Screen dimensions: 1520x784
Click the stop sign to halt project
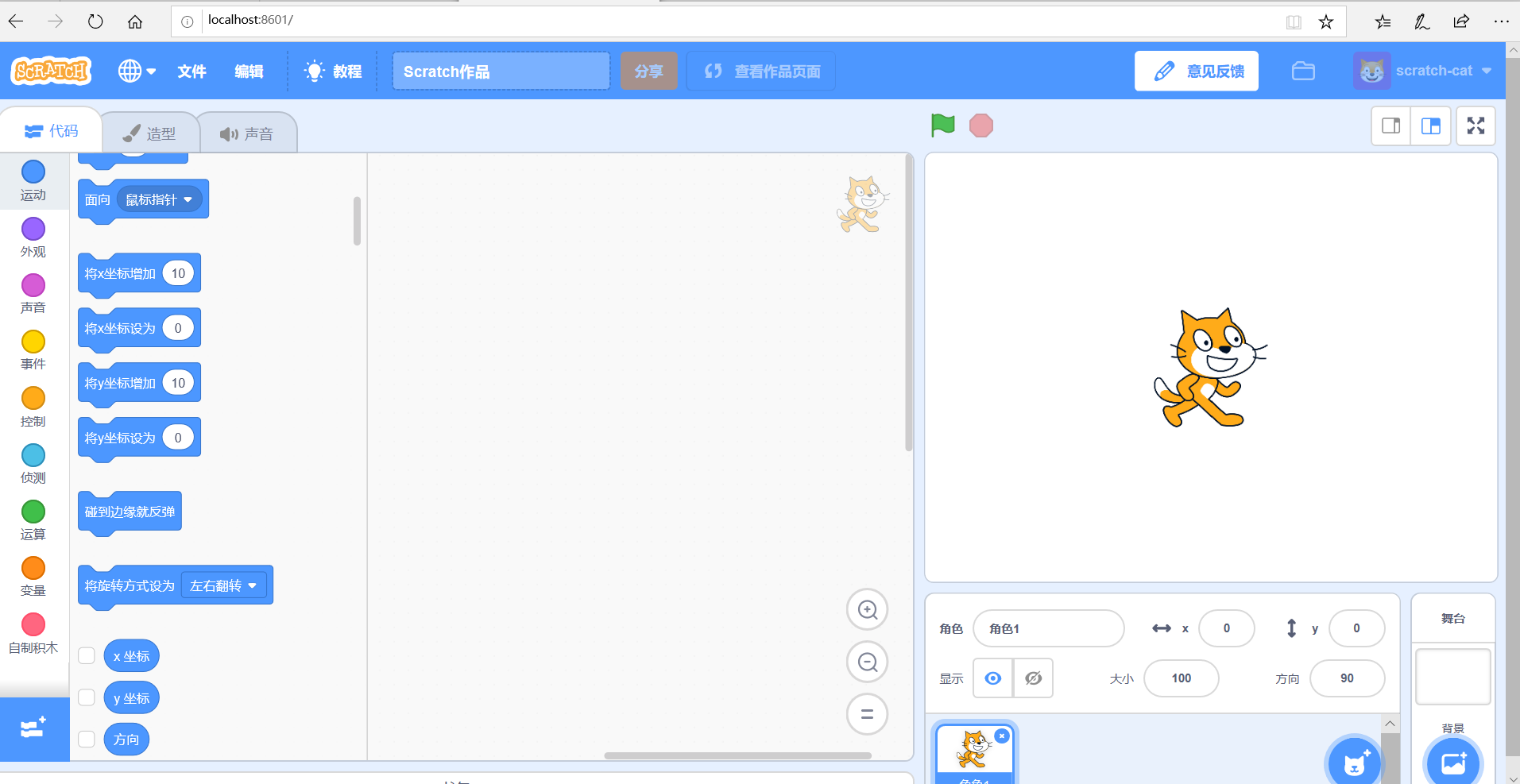point(982,125)
